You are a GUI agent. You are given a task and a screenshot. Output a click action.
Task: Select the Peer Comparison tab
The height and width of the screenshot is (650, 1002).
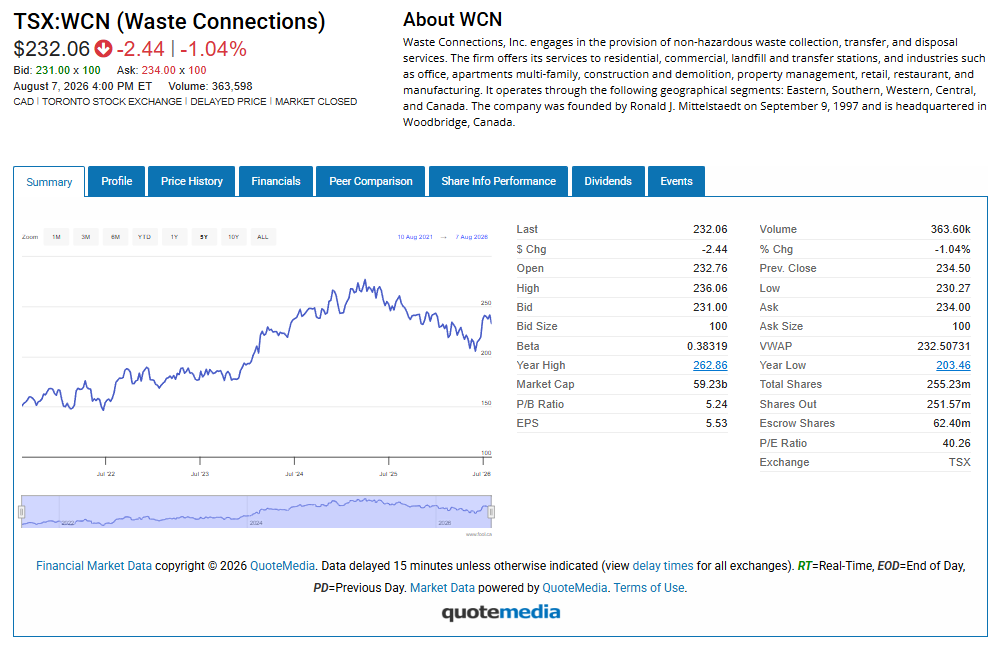tap(371, 181)
